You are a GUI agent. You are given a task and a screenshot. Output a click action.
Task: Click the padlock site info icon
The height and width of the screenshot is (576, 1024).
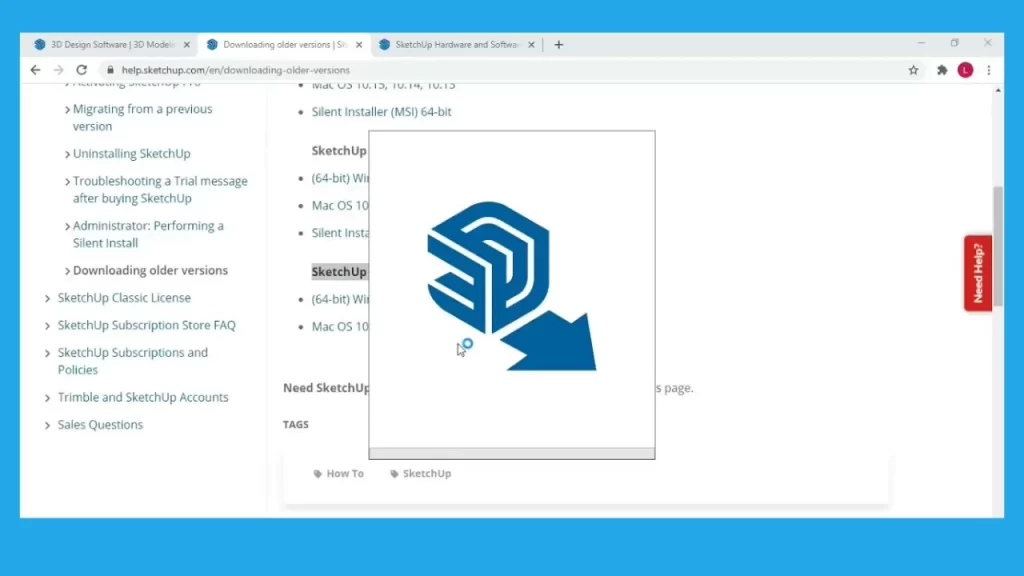110,70
